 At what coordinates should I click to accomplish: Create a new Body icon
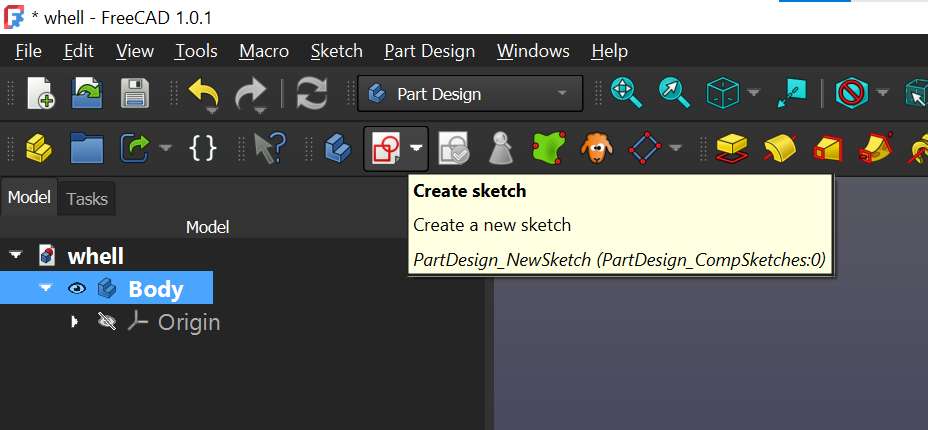[x=338, y=148]
